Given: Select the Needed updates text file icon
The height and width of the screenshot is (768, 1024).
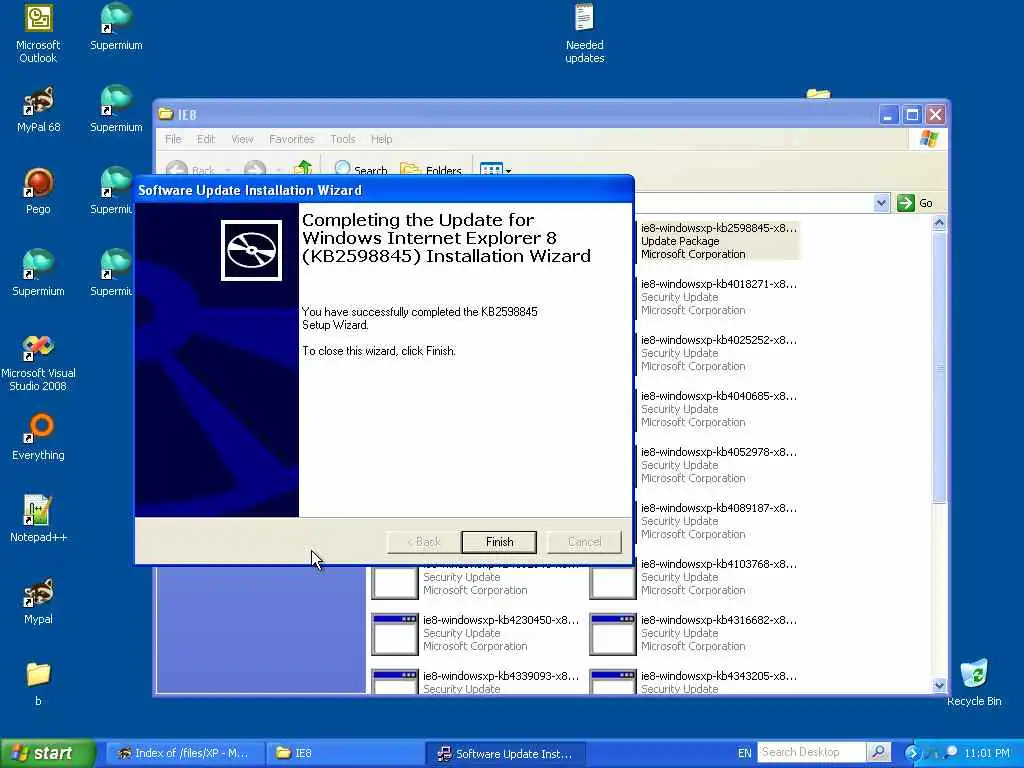Looking at the screenshot, I should pos(584,33).
